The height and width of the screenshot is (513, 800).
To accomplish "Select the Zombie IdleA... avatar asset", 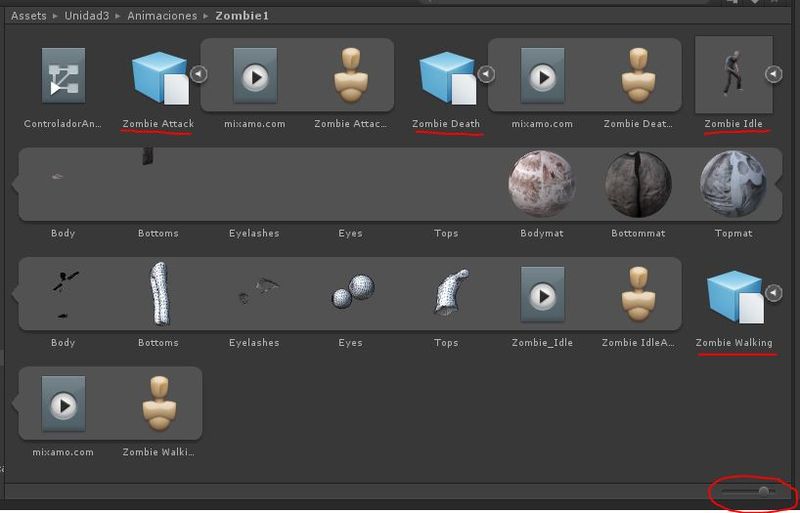I will click(x=638, y=295).
